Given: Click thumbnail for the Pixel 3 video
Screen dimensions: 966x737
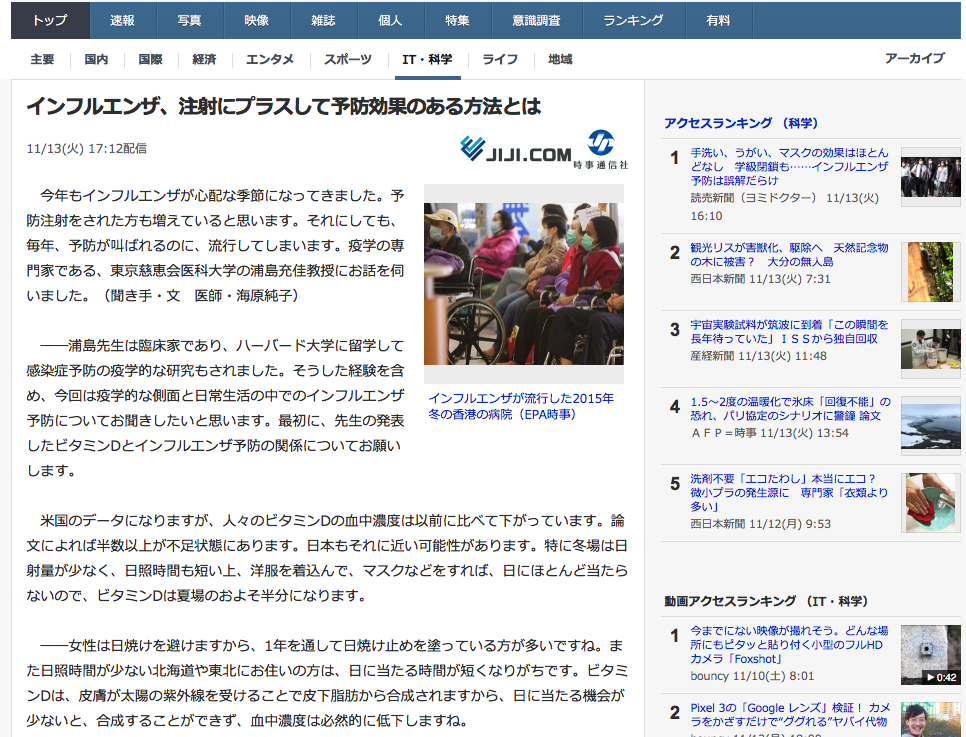Looking at the screenshot, I should (930, 719).
